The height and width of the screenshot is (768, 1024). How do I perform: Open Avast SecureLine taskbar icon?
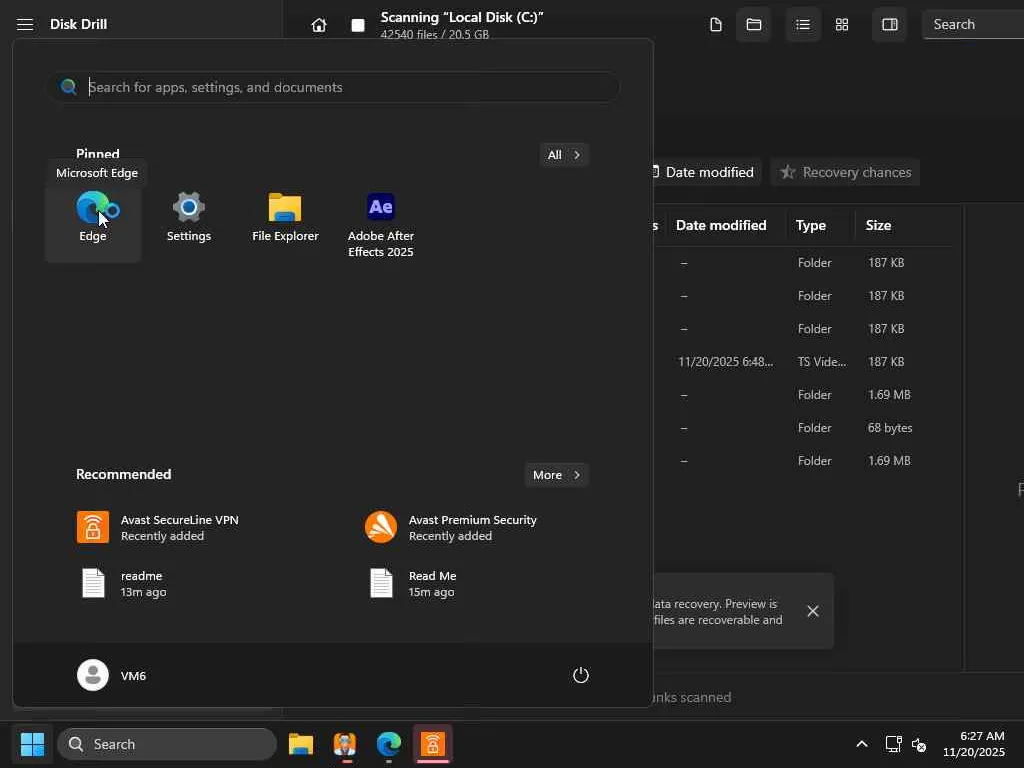[x=432, y=744]
